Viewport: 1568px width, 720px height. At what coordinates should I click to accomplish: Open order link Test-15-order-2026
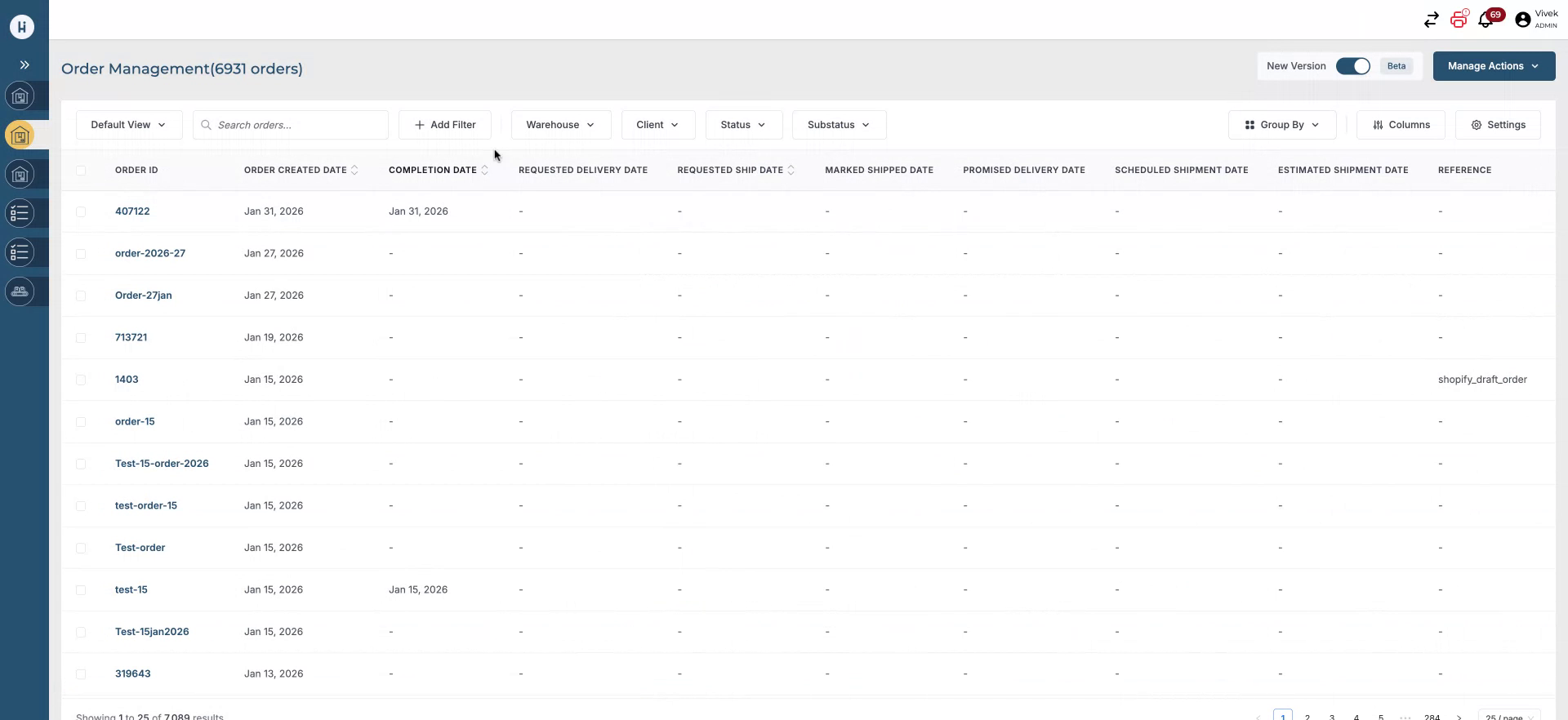(x=162, y=464)
